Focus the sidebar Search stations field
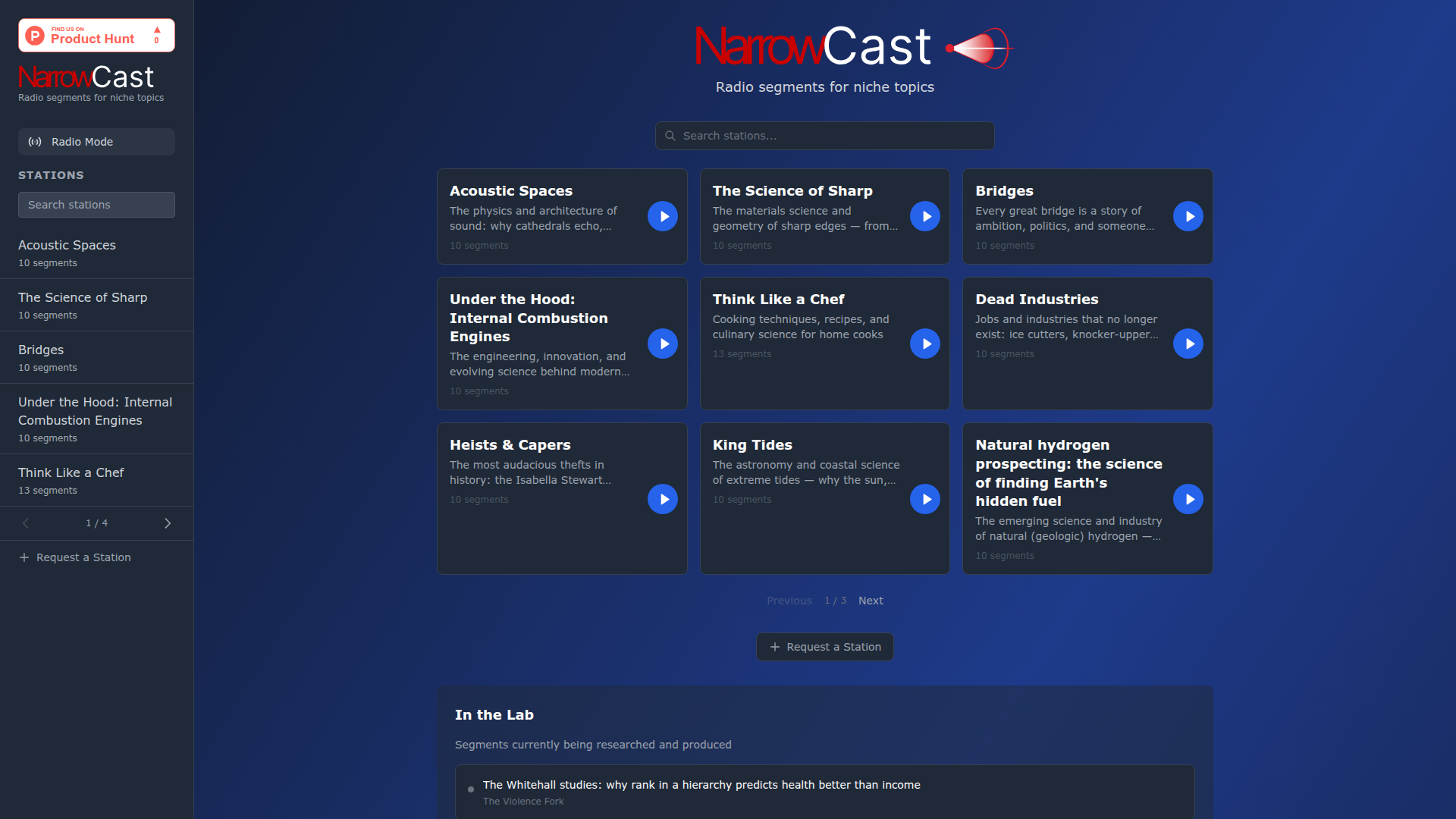This screenshot has height=819, width=1456. [x=96, y=205]
